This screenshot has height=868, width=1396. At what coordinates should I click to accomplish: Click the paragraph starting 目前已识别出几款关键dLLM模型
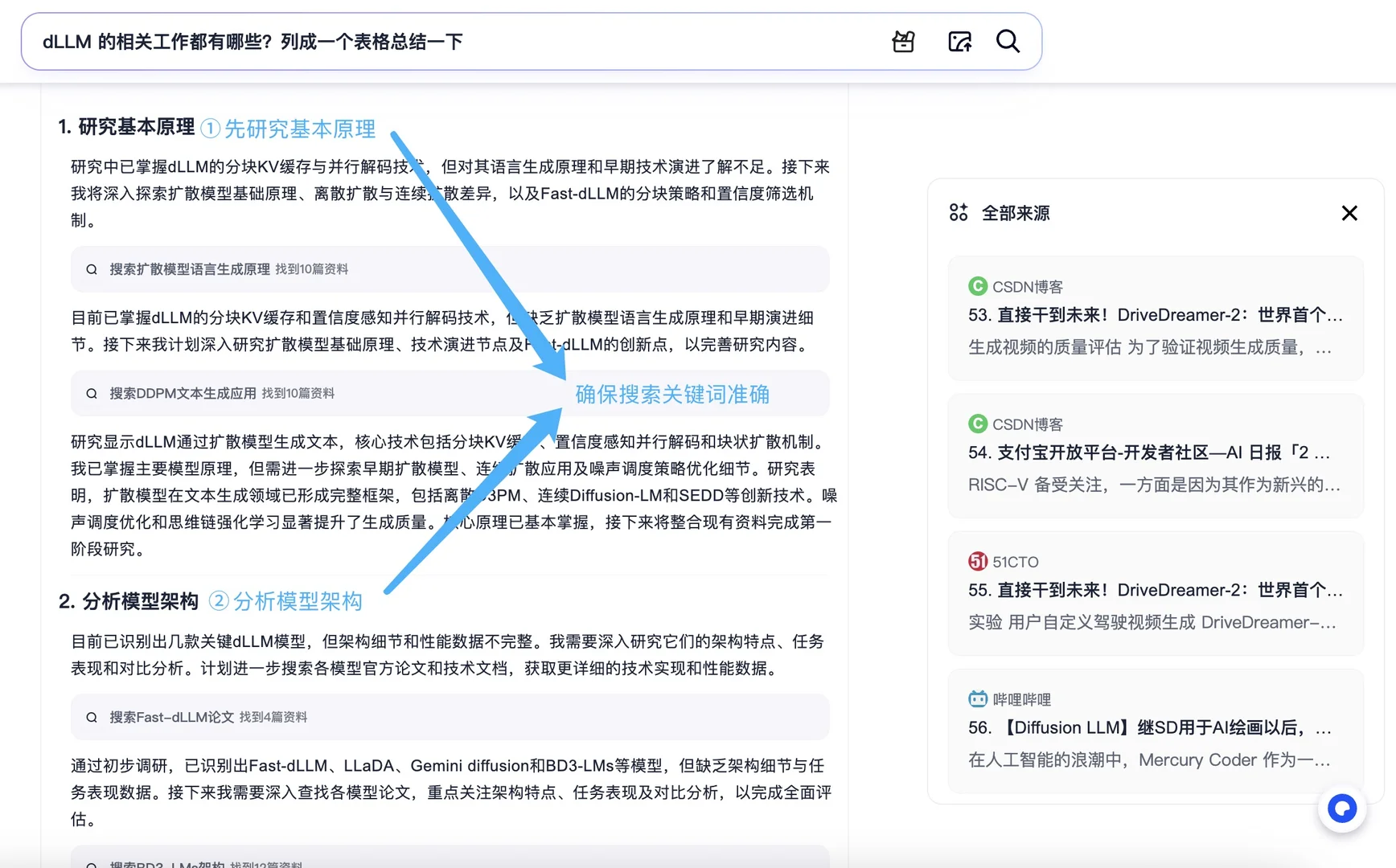447,655
